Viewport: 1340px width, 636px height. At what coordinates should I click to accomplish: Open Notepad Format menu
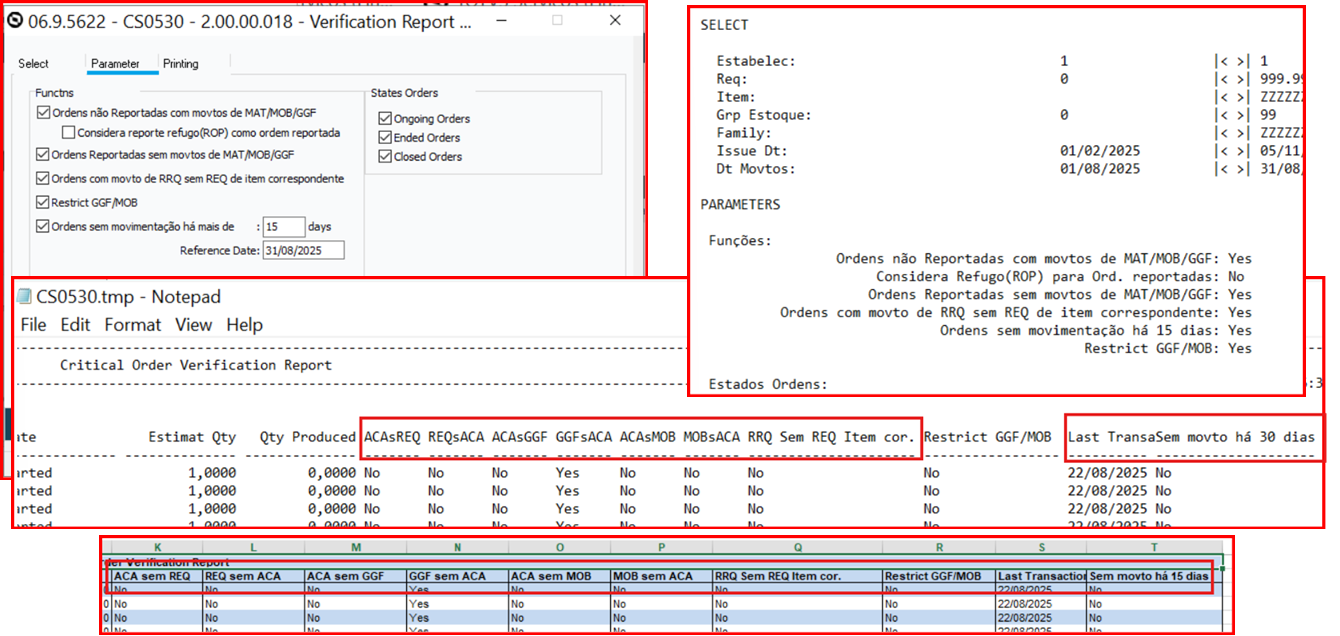132,325
